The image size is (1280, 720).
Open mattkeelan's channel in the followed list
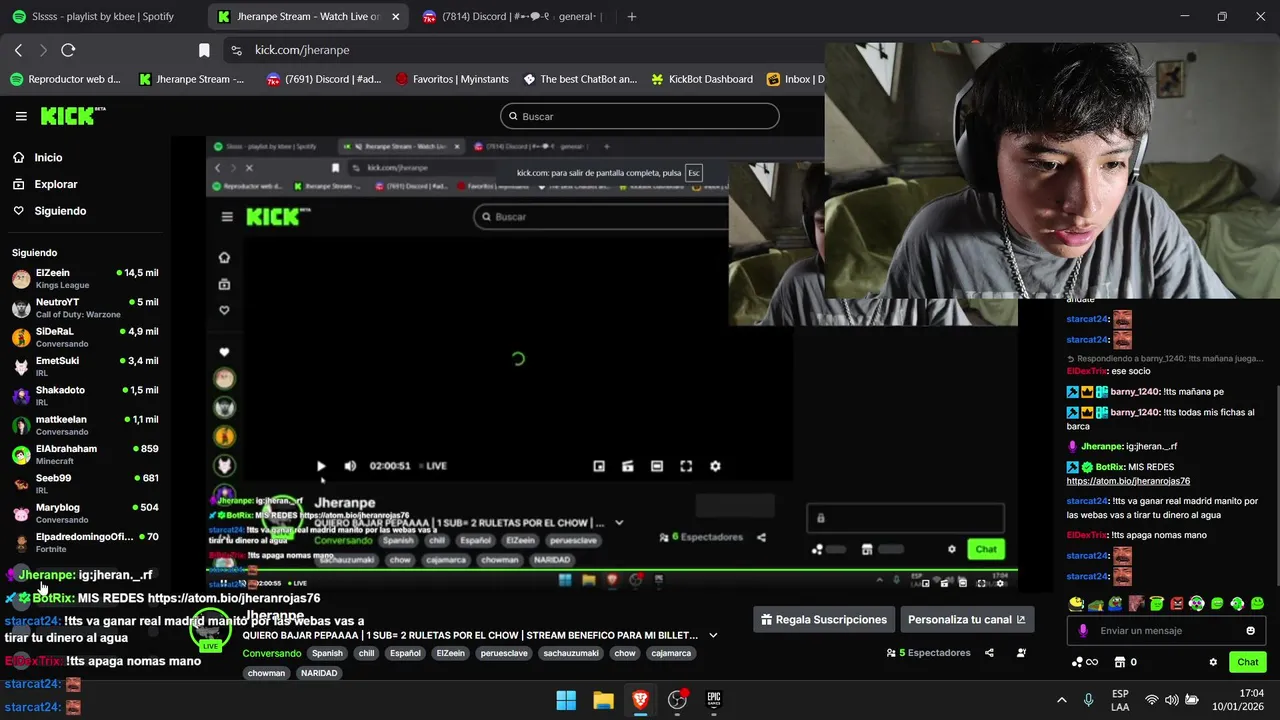[85, 425]
